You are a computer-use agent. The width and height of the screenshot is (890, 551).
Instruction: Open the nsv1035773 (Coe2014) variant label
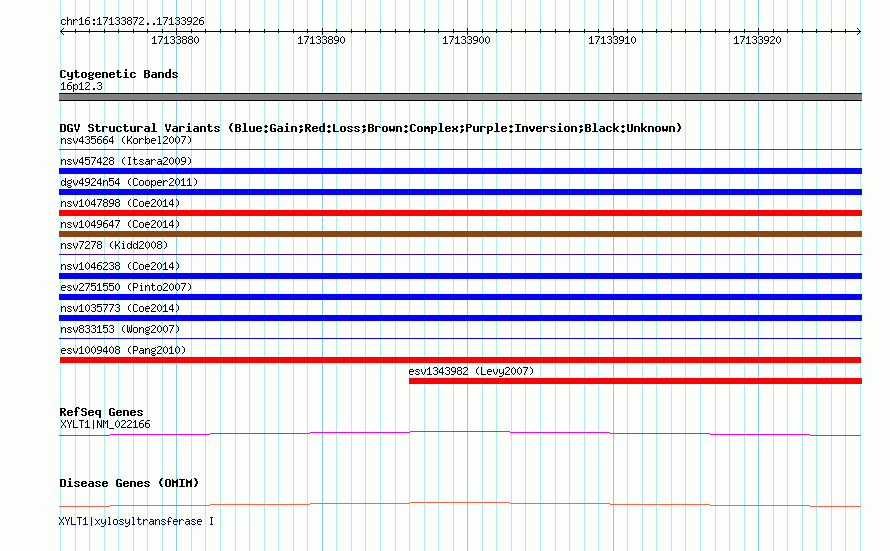(x=120, y=308)
